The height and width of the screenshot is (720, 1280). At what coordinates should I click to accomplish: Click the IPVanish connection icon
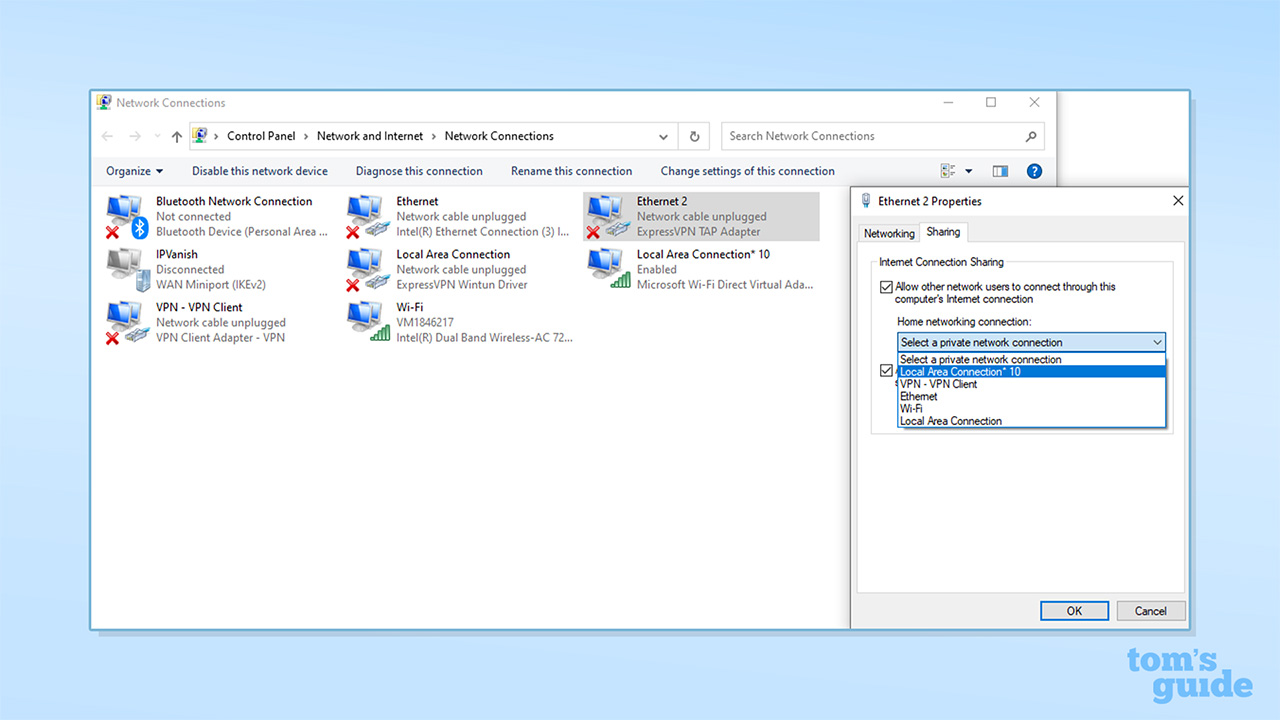(126, 269)
